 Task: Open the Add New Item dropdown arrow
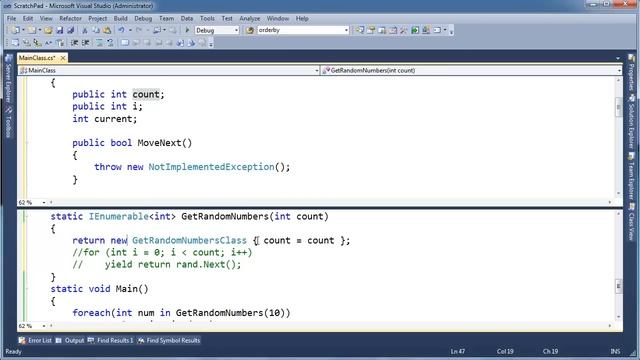point(40,30)
